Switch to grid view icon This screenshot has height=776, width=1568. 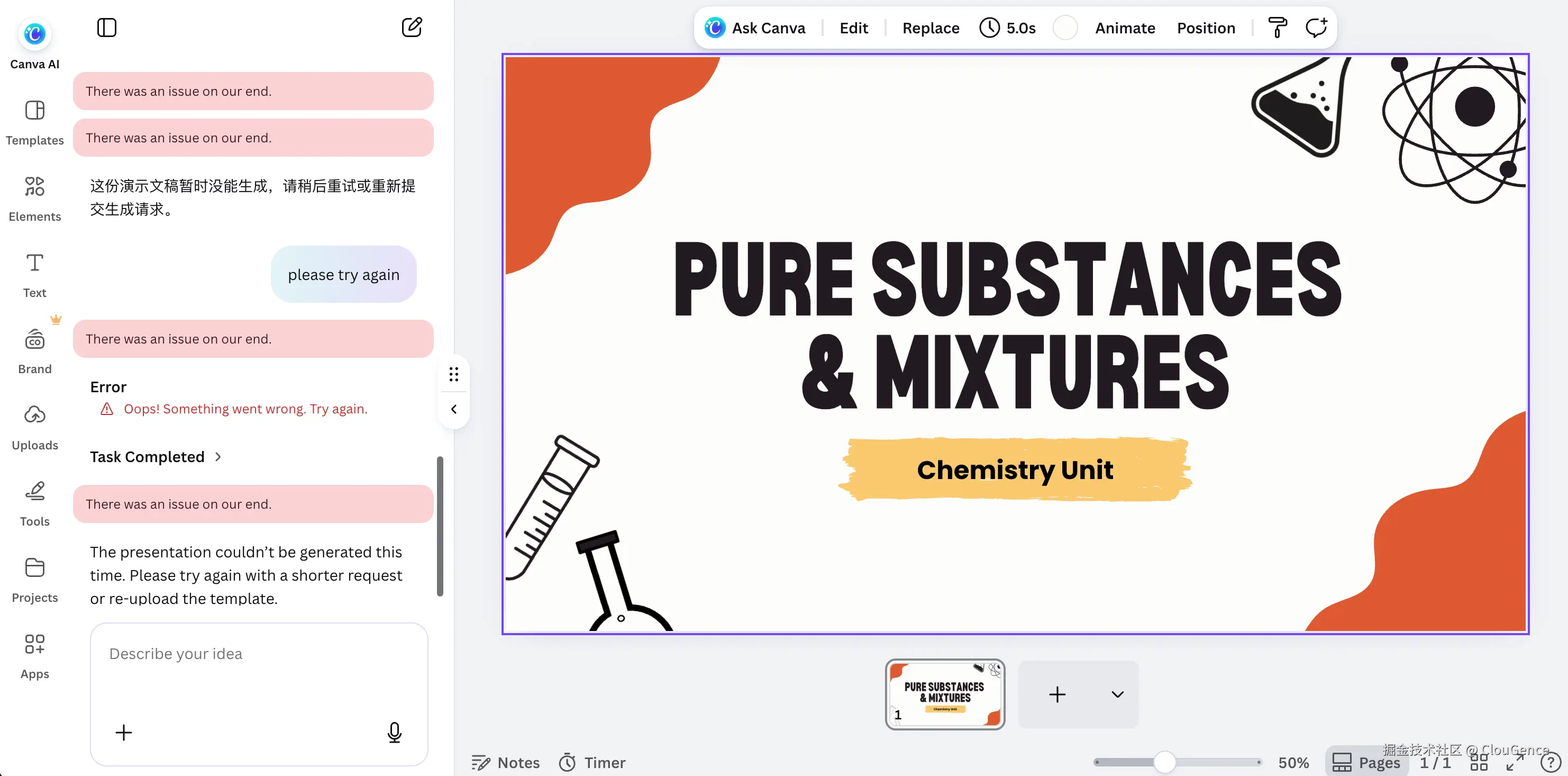tap(1479, 762)
